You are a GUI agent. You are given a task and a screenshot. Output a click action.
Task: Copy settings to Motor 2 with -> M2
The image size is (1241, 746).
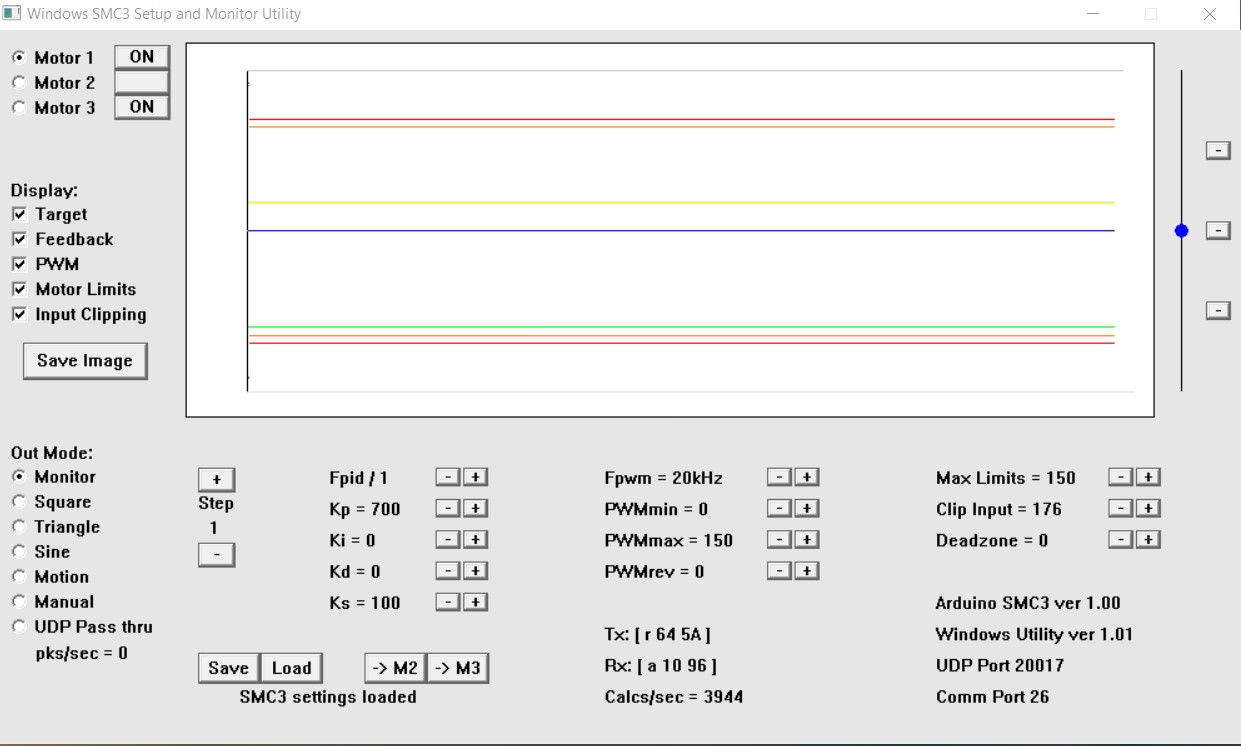(396, 668)
